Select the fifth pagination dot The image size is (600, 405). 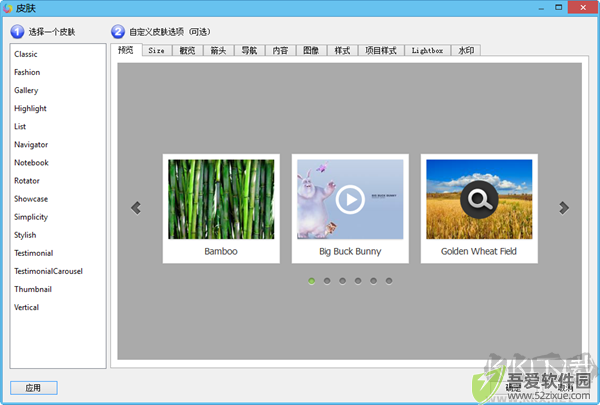point(373,281)
